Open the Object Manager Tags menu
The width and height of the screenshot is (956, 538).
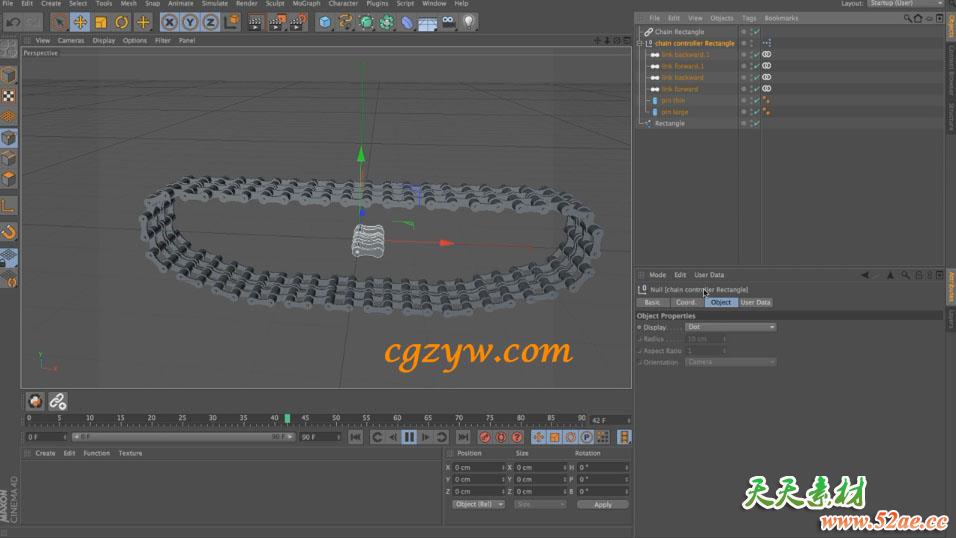click(749, 18)
